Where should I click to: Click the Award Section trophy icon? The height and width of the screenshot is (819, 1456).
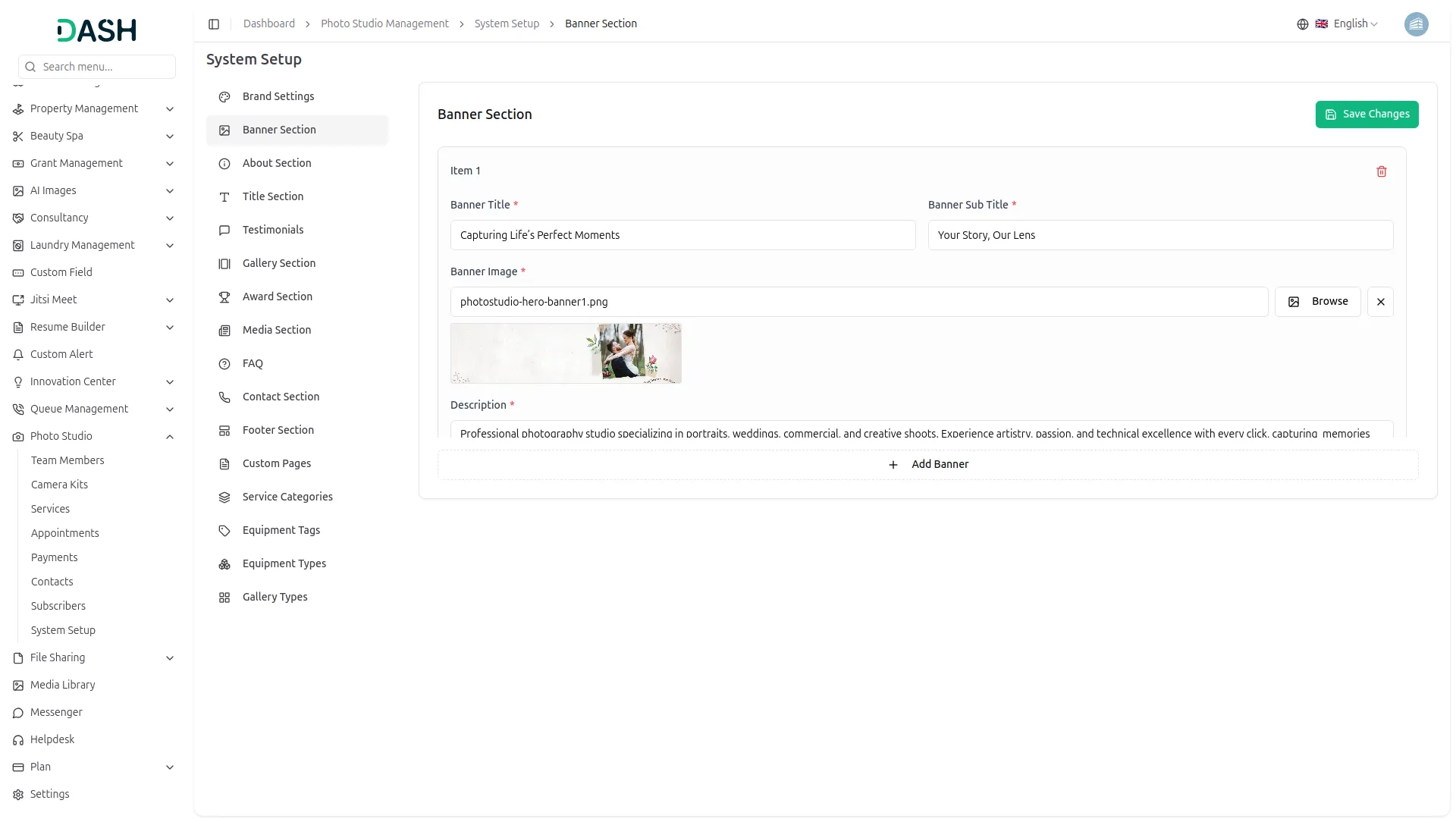click(x=224, y=297)
